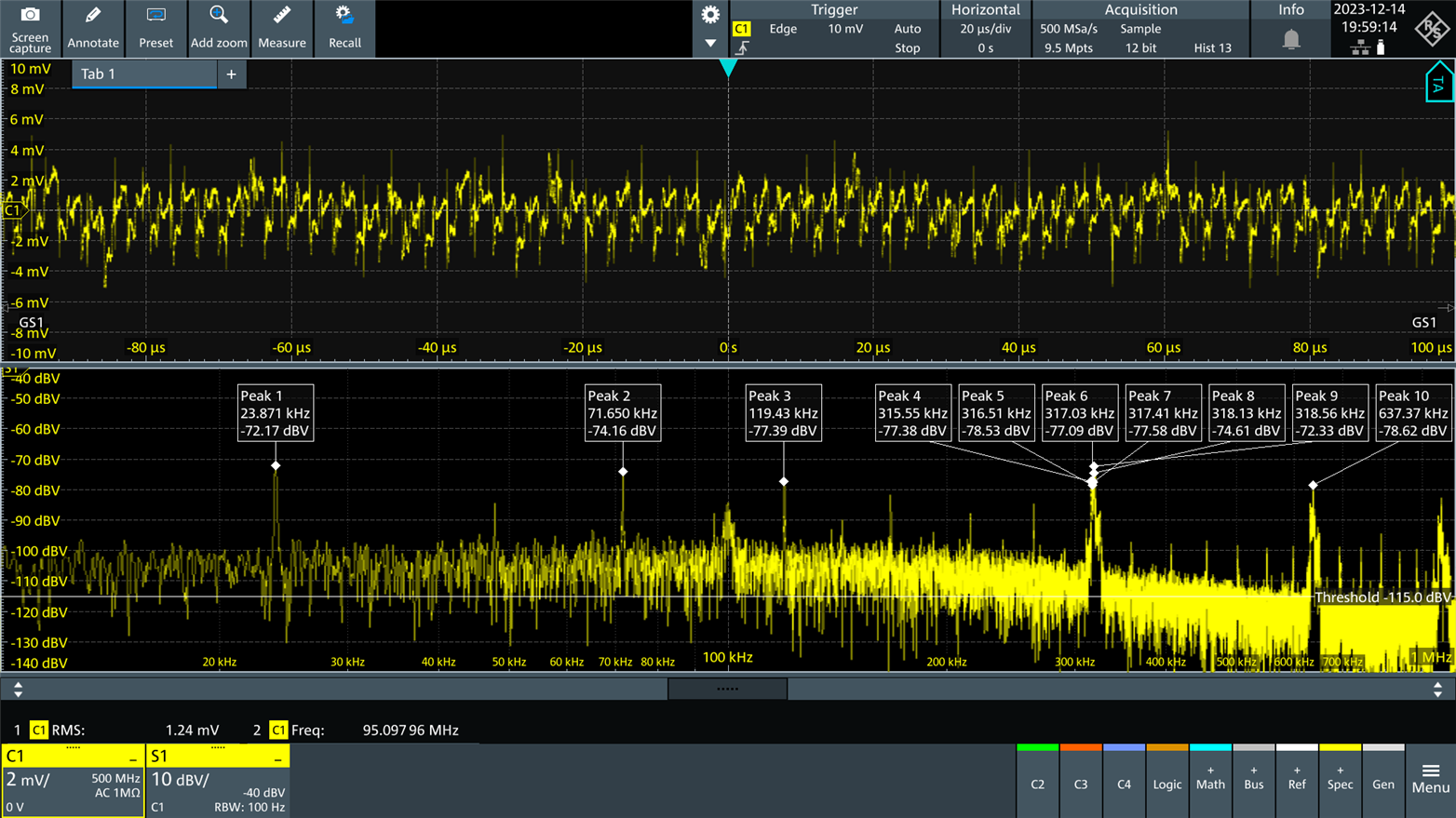Collapse the S1 spectrum settings box

point(277,759)
